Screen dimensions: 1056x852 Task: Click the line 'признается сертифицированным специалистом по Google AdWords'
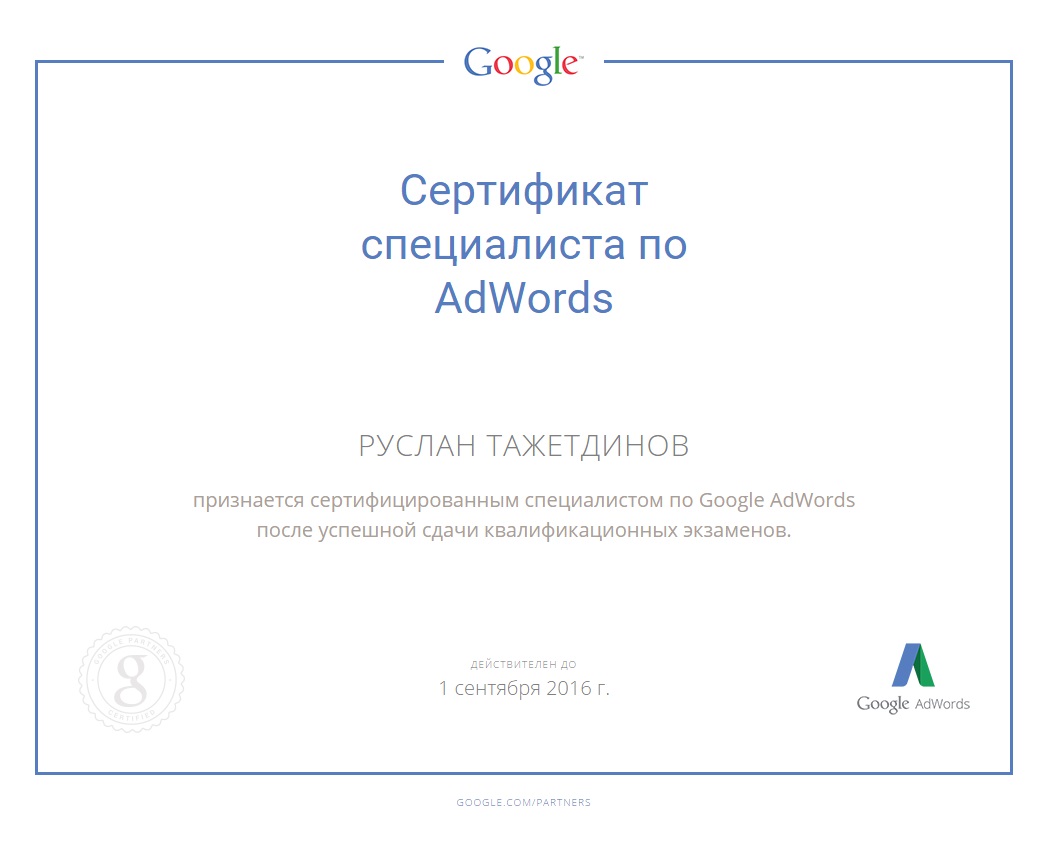(524, 500)
